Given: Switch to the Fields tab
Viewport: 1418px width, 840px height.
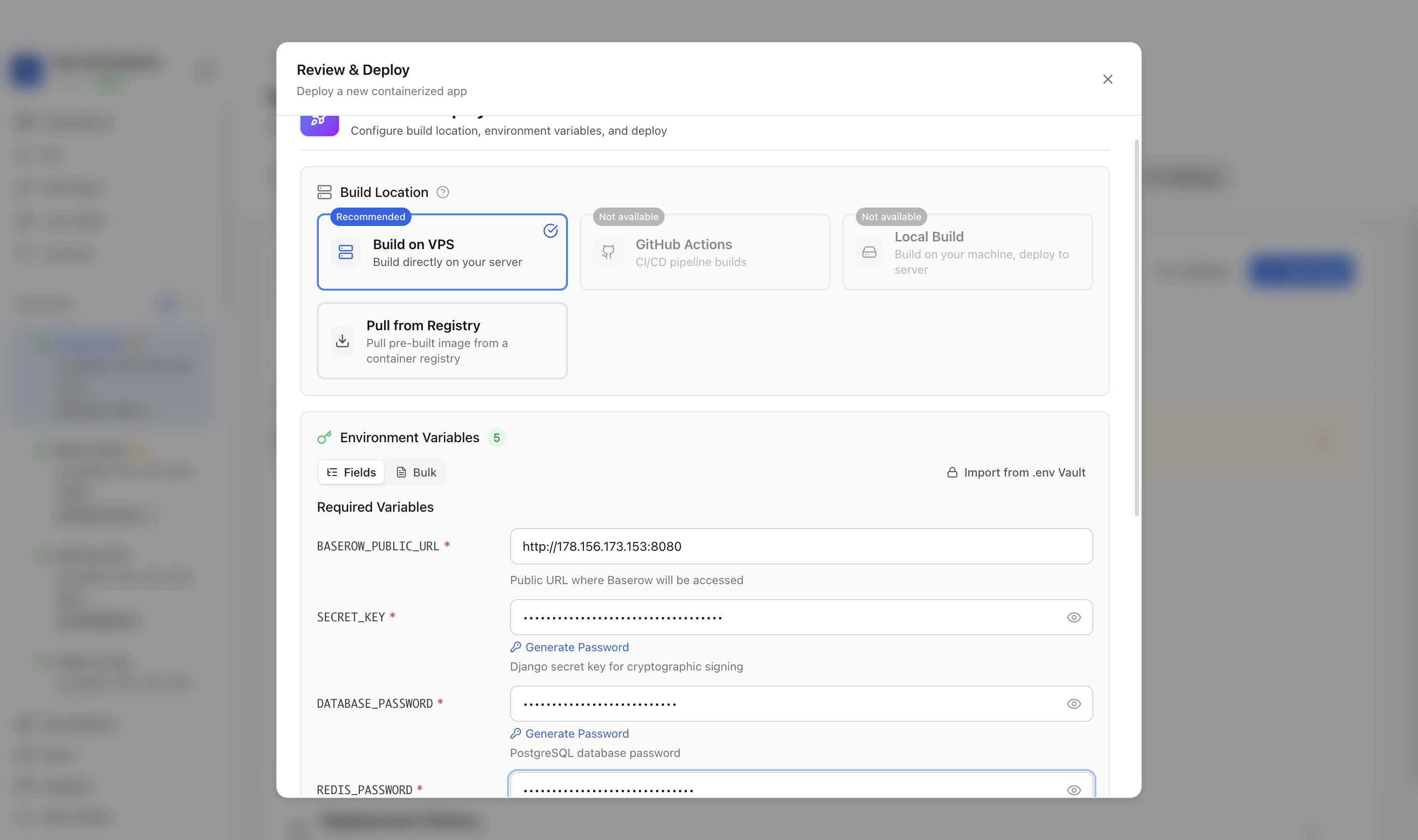Looking at the screenshot, I should coord(351,472).
